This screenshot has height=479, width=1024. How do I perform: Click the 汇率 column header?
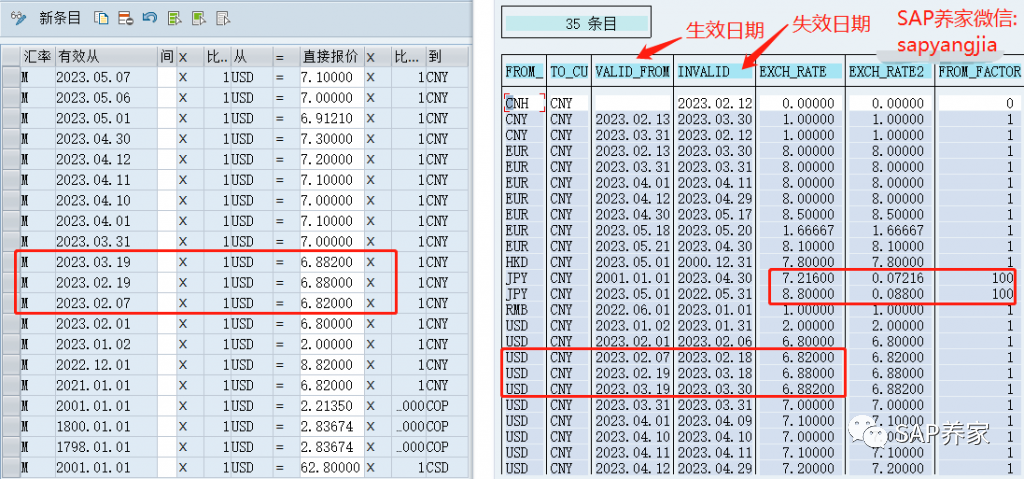tap(37, 57)
